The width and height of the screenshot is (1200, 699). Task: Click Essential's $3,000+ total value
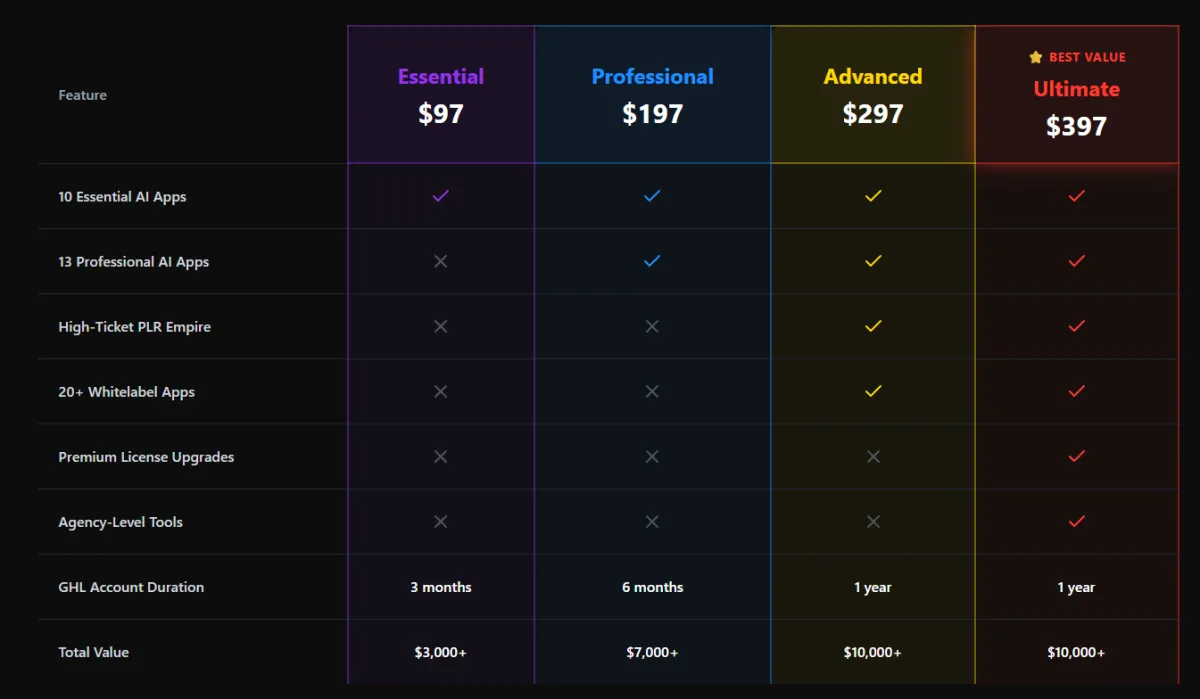coord(441,652)
